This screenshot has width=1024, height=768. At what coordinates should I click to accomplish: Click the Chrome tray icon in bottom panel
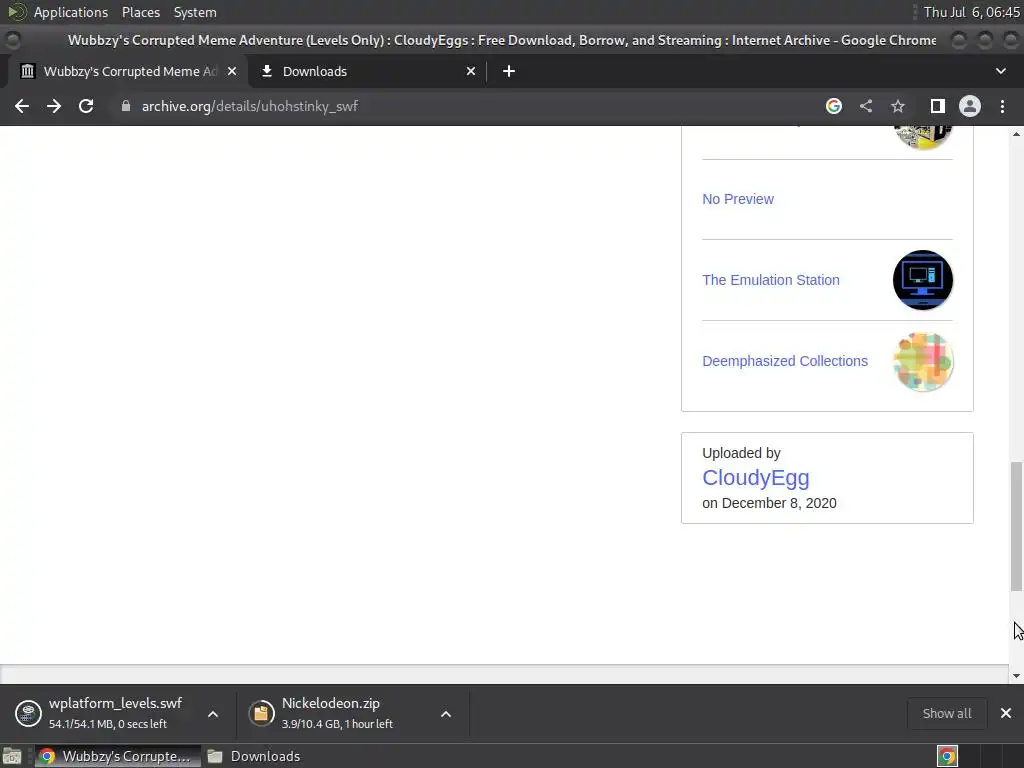(947, 756)
